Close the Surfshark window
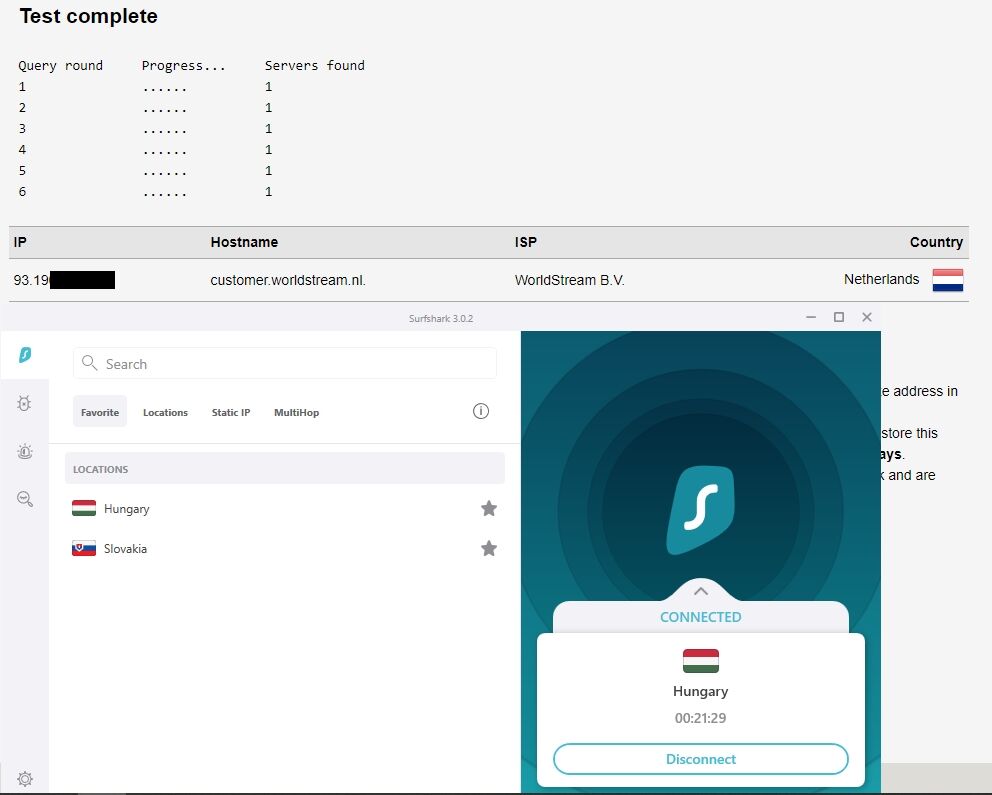This screenshot has height=795, width=992. [867, 317]
